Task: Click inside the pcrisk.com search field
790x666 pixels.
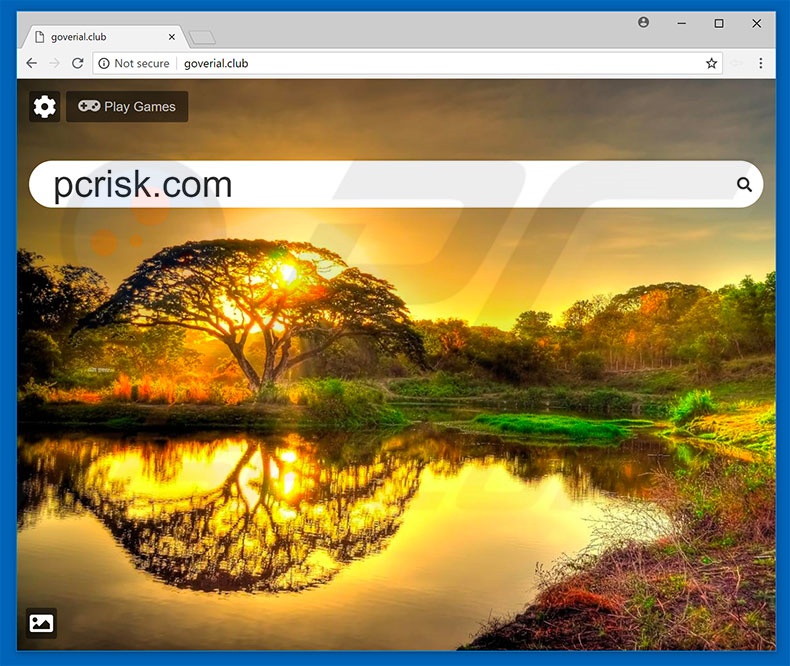Action: click(x=396, y=184)
